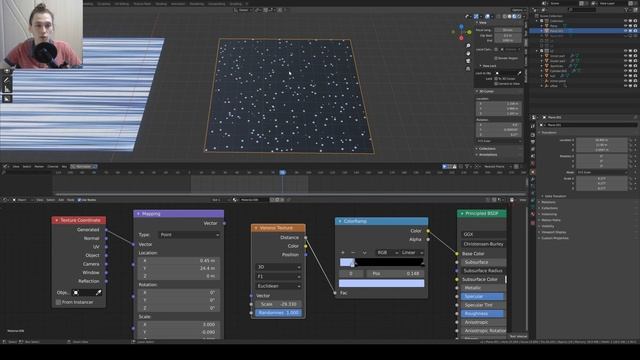Open the Scene properties tab icon
The image size is (640, 360).
533,156
